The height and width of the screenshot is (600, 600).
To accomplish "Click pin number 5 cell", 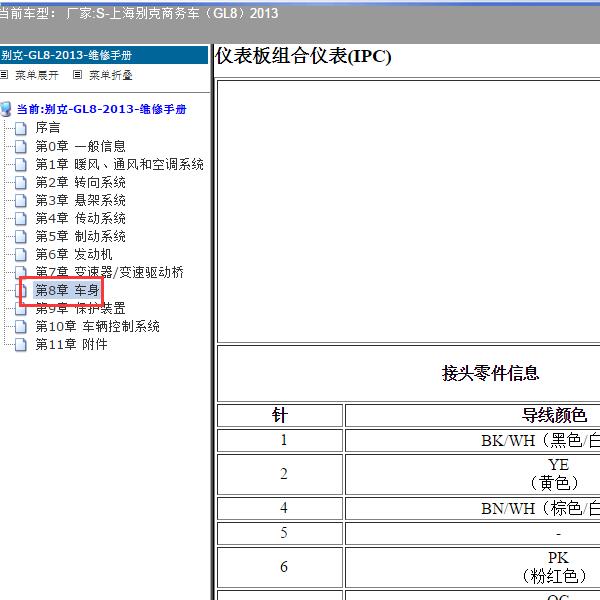I will 280,533.
